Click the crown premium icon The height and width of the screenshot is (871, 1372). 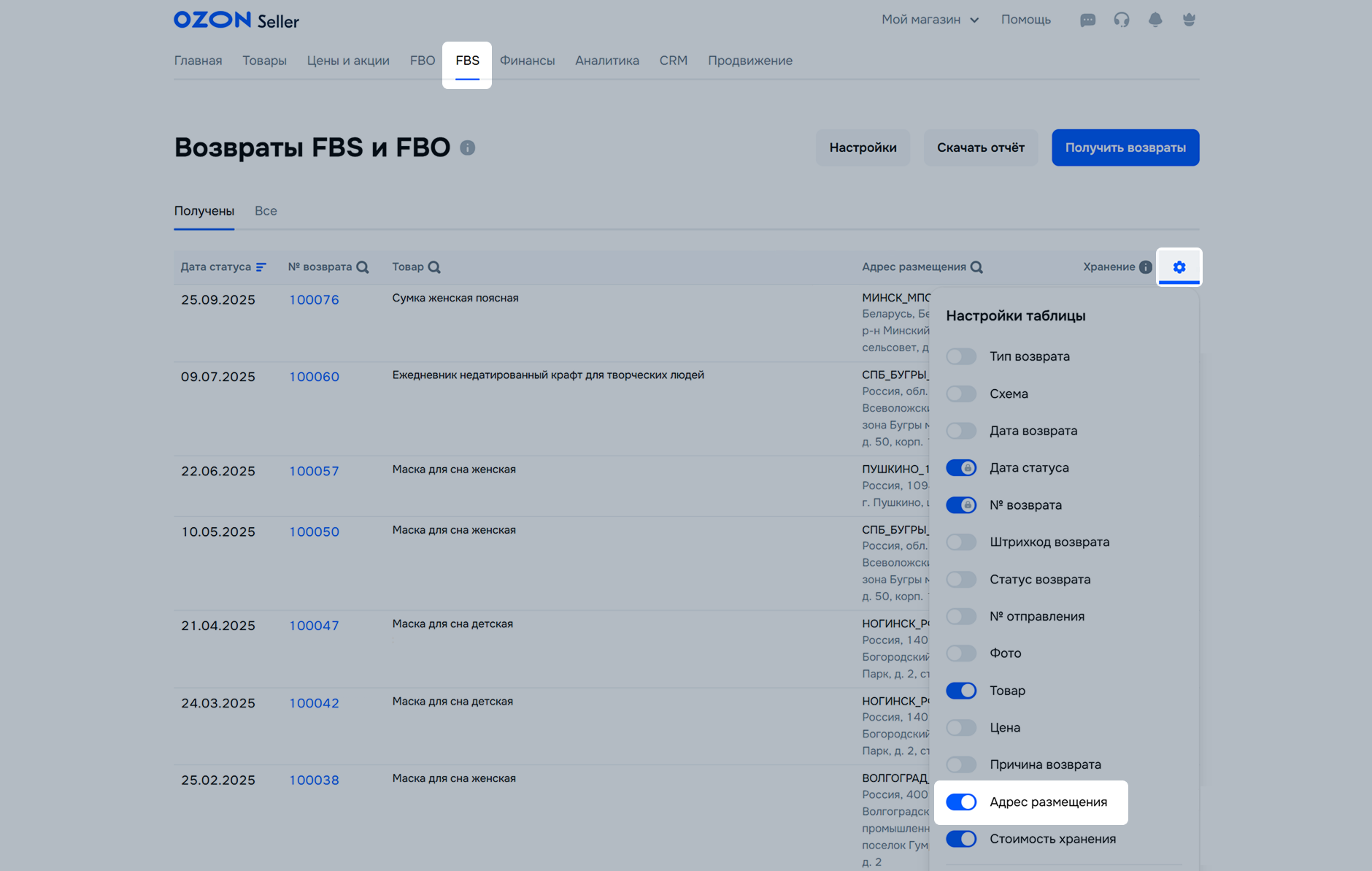pyautogui.click(x=1189, y=20)
